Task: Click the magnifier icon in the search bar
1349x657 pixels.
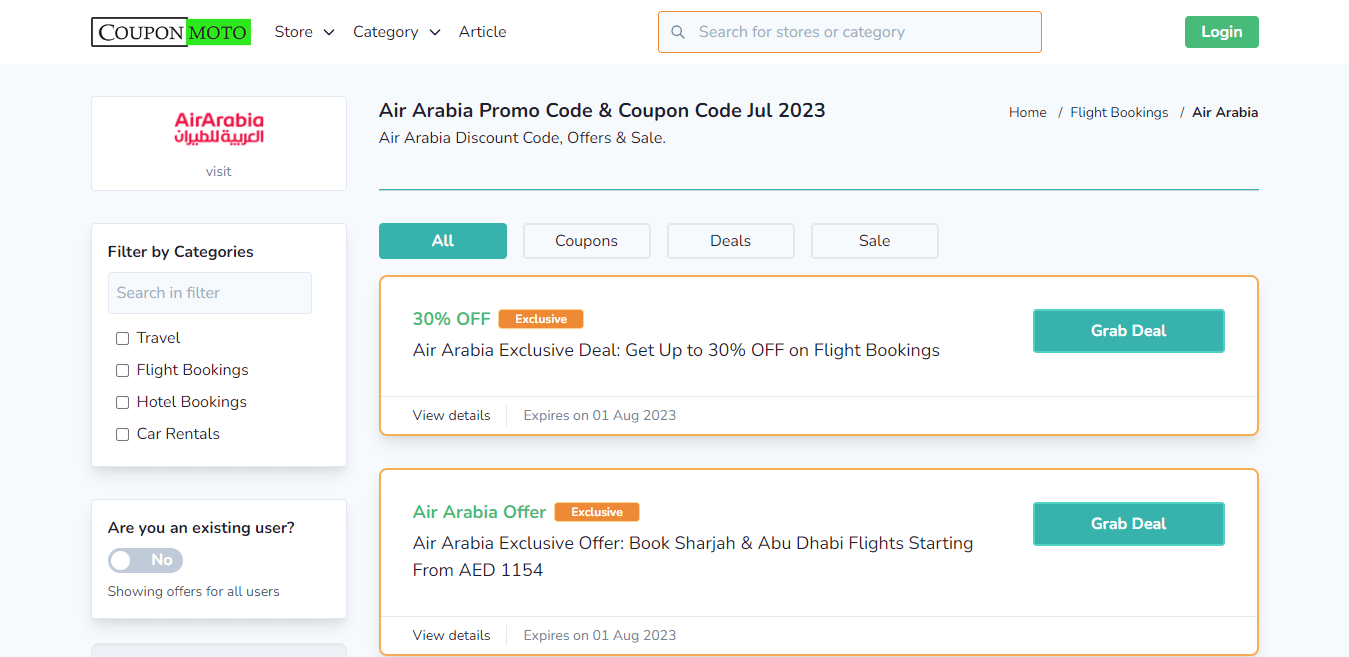Action: pyautogui.click(x=678, y=31)
